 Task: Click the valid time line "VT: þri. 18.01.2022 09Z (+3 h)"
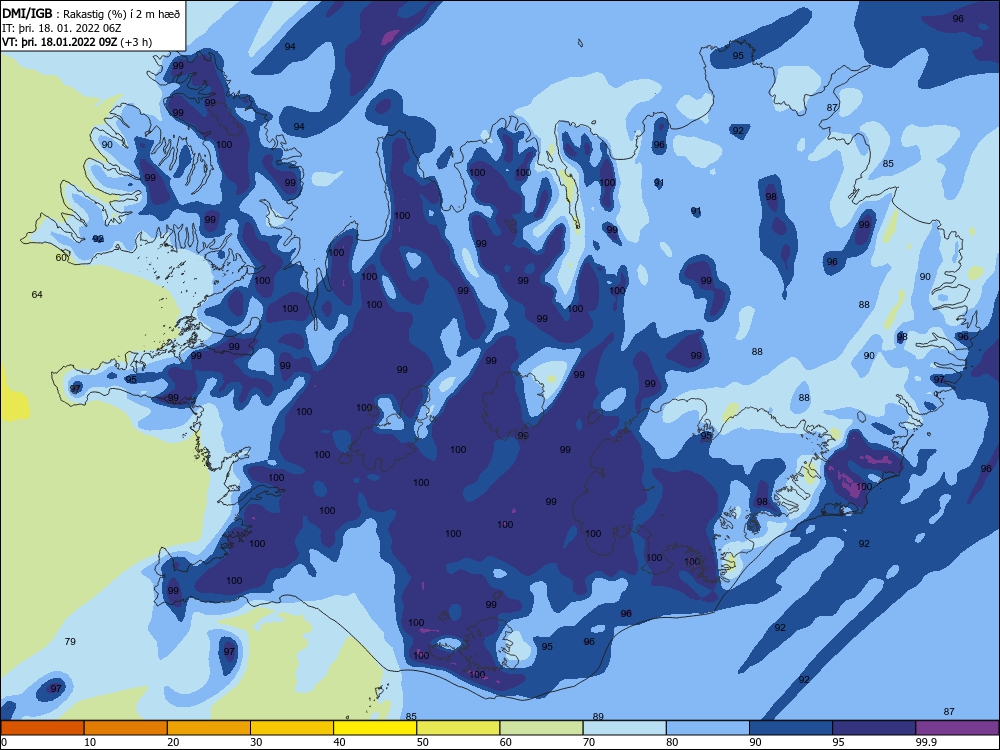pyautogui.click(x=77, y=42)
